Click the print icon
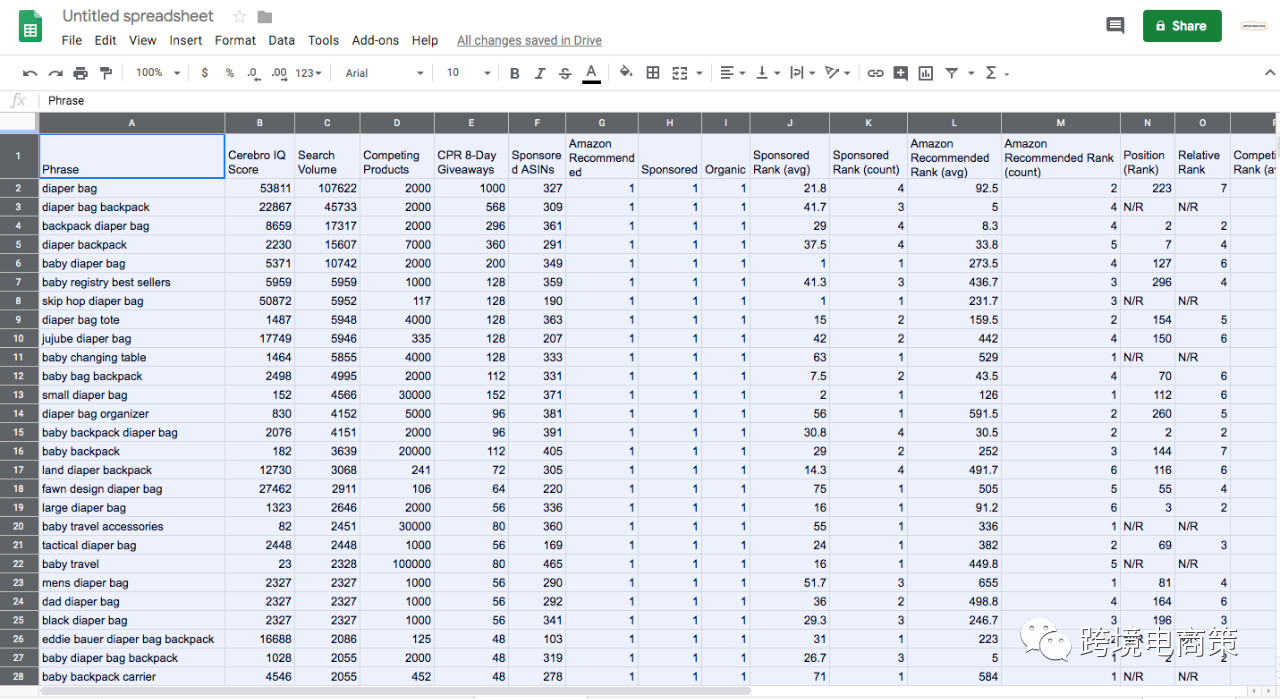Viewport: 1280px width, 699px height. pyautogui.click(x=80, y=73)
